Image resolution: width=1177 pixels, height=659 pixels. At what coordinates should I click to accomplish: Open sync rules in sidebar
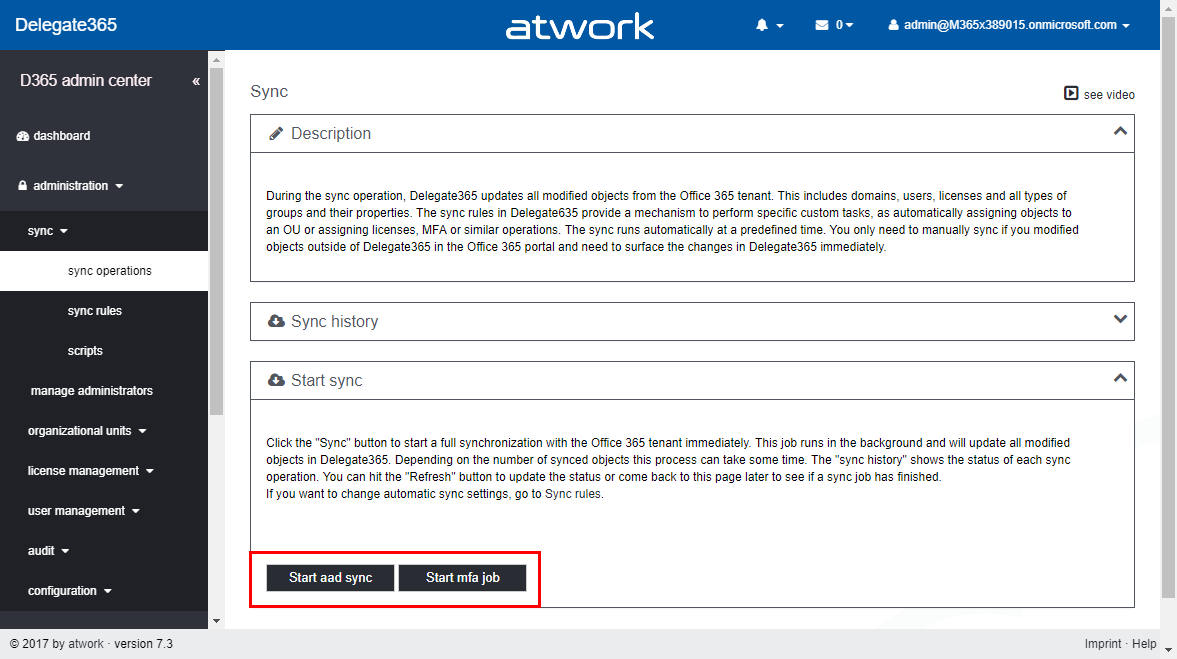tap(95, 311)
